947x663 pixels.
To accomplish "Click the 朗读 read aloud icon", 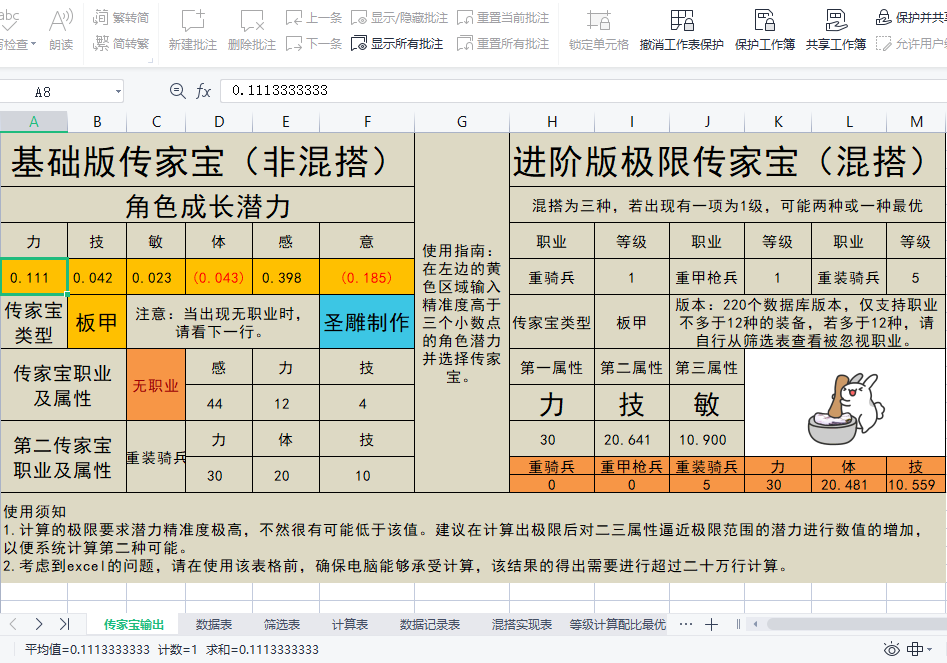I will 61,21.
